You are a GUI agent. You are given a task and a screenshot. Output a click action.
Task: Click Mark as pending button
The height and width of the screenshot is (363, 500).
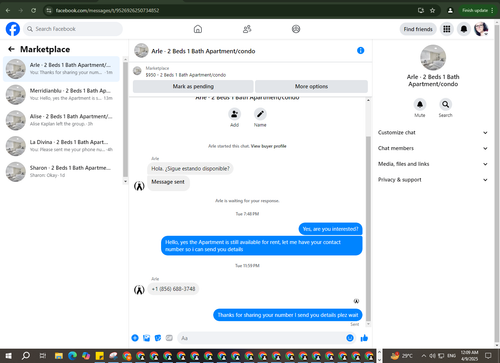193,86
